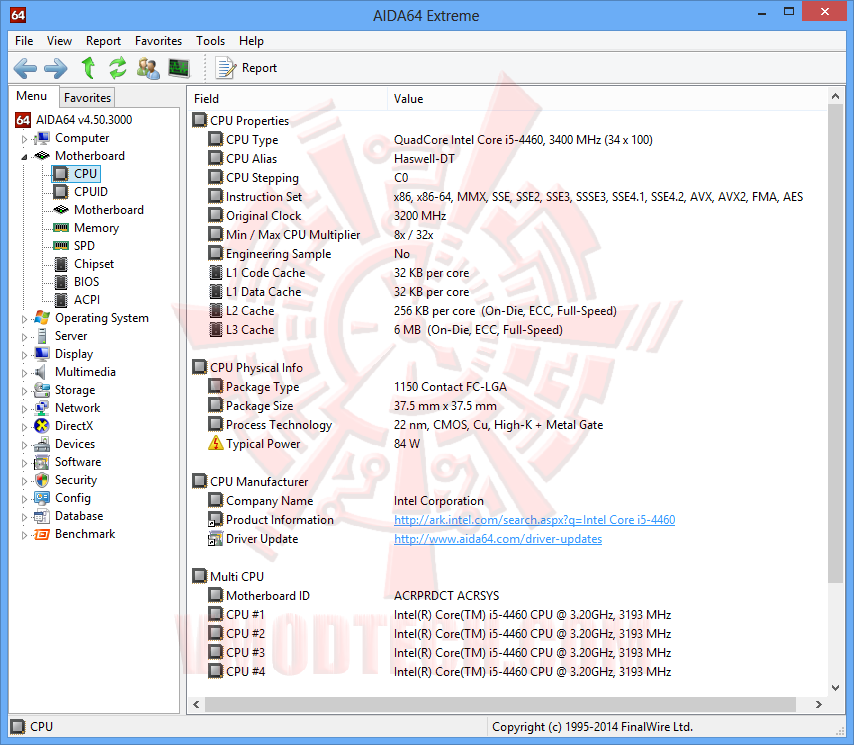Expand the Computer tree node
This screenshot has height=745, width=854.
point(24,139)
